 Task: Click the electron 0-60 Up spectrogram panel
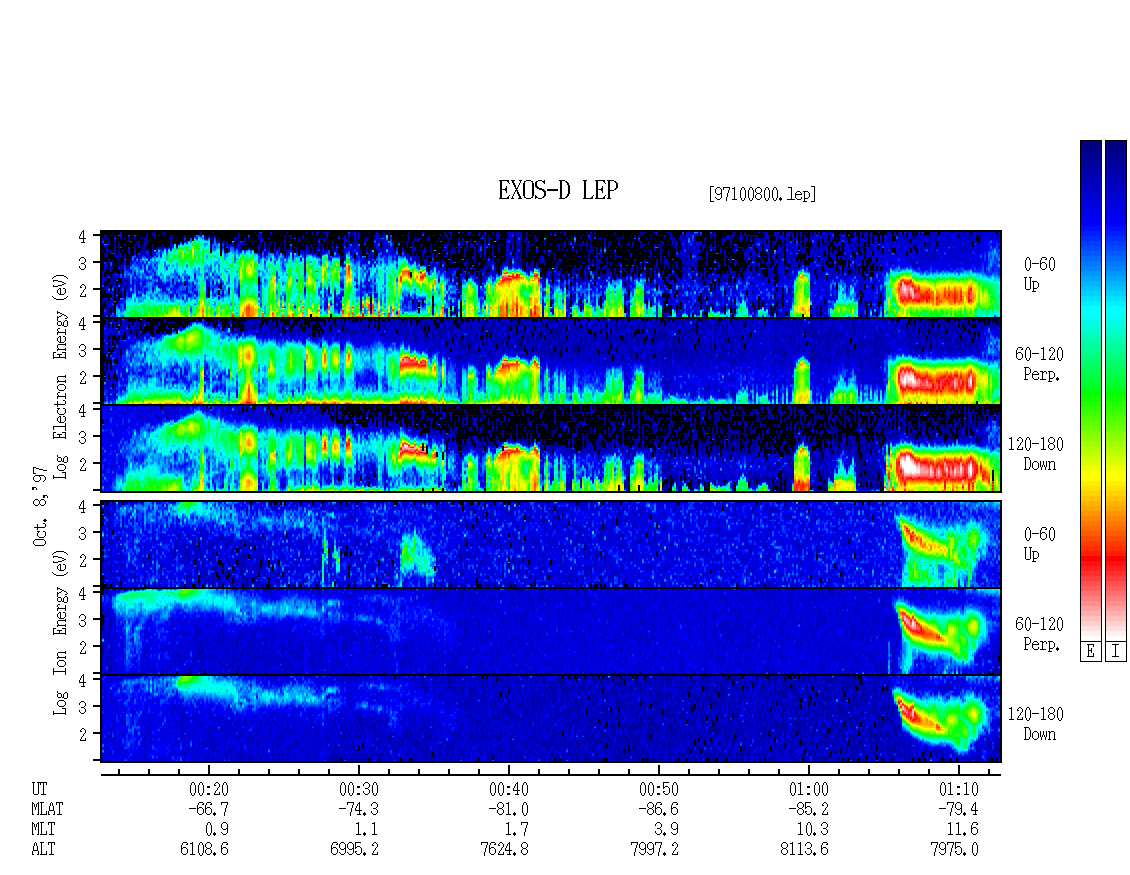pyautogui.click(x=551, y=274)
